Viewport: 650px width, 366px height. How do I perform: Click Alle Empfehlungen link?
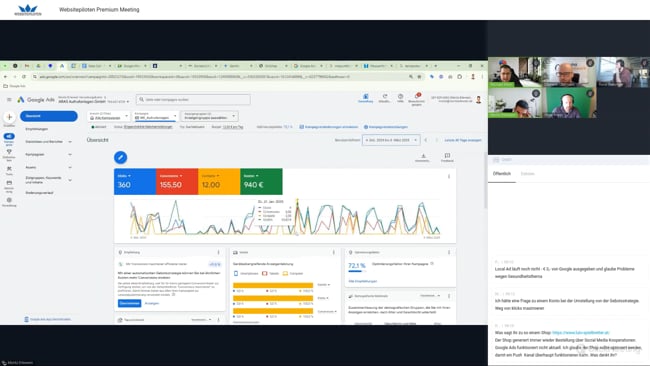coord(363,281)
